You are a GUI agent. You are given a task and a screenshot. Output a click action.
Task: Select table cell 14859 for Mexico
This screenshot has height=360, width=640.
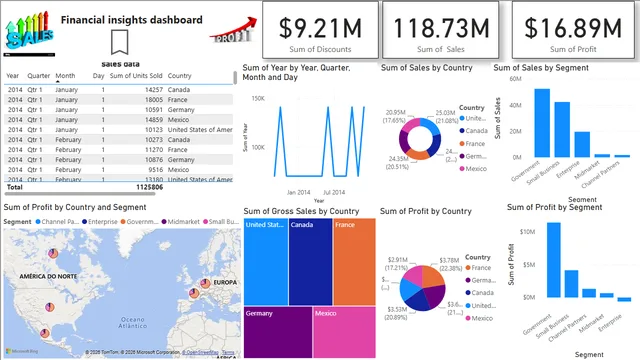click(x=154, y=120)
